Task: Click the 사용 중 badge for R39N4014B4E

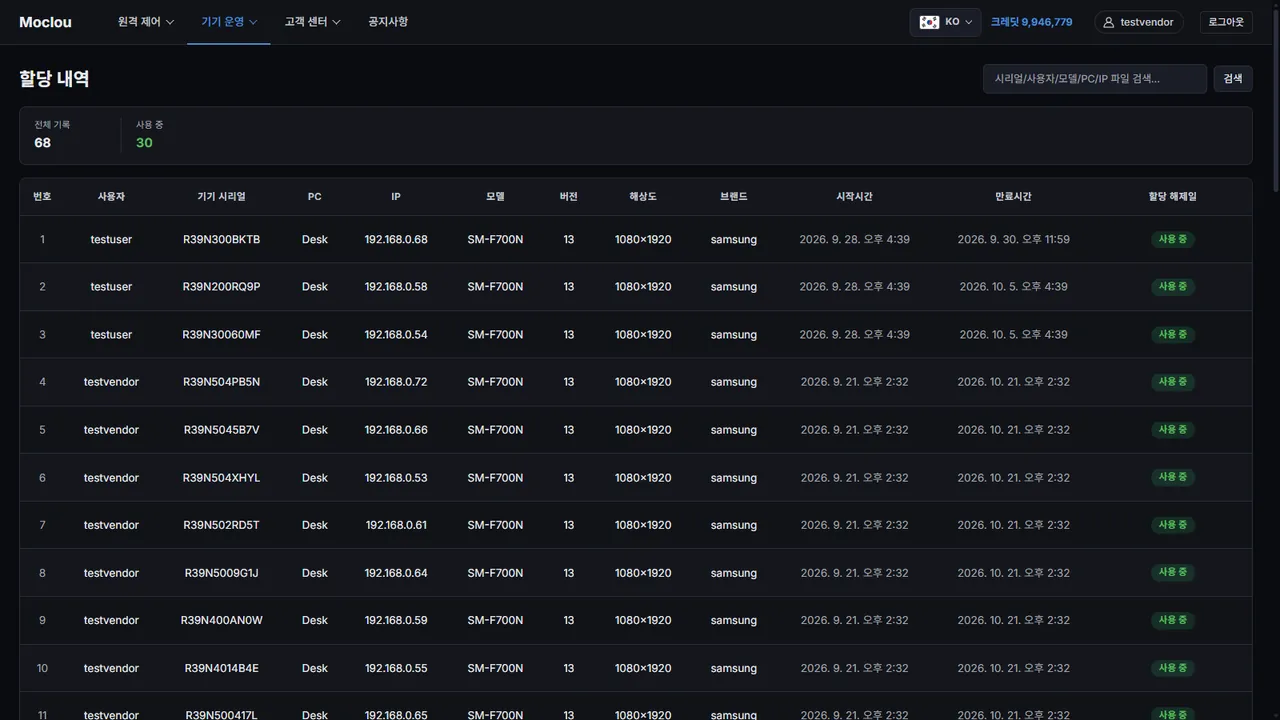Action: 1173,668
